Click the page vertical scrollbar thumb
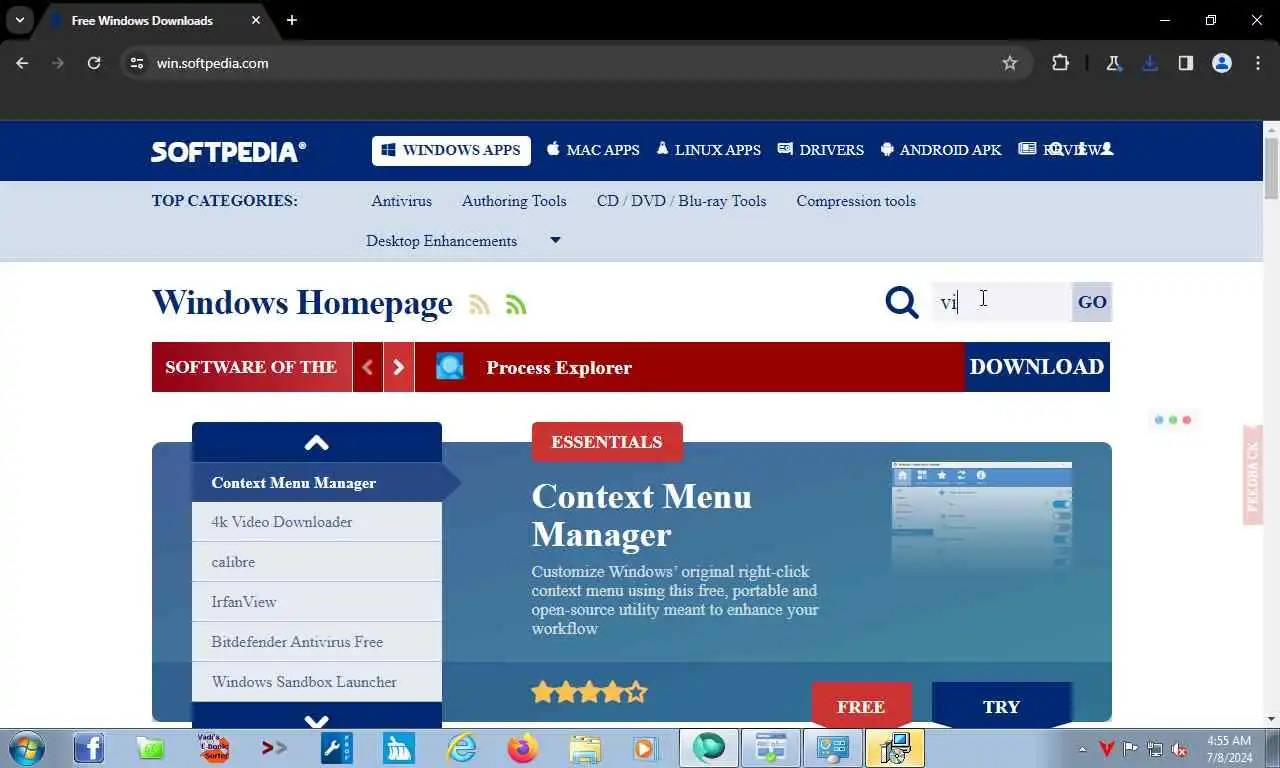Viewport: 1280px width, 768px height. coord(1271,169)
